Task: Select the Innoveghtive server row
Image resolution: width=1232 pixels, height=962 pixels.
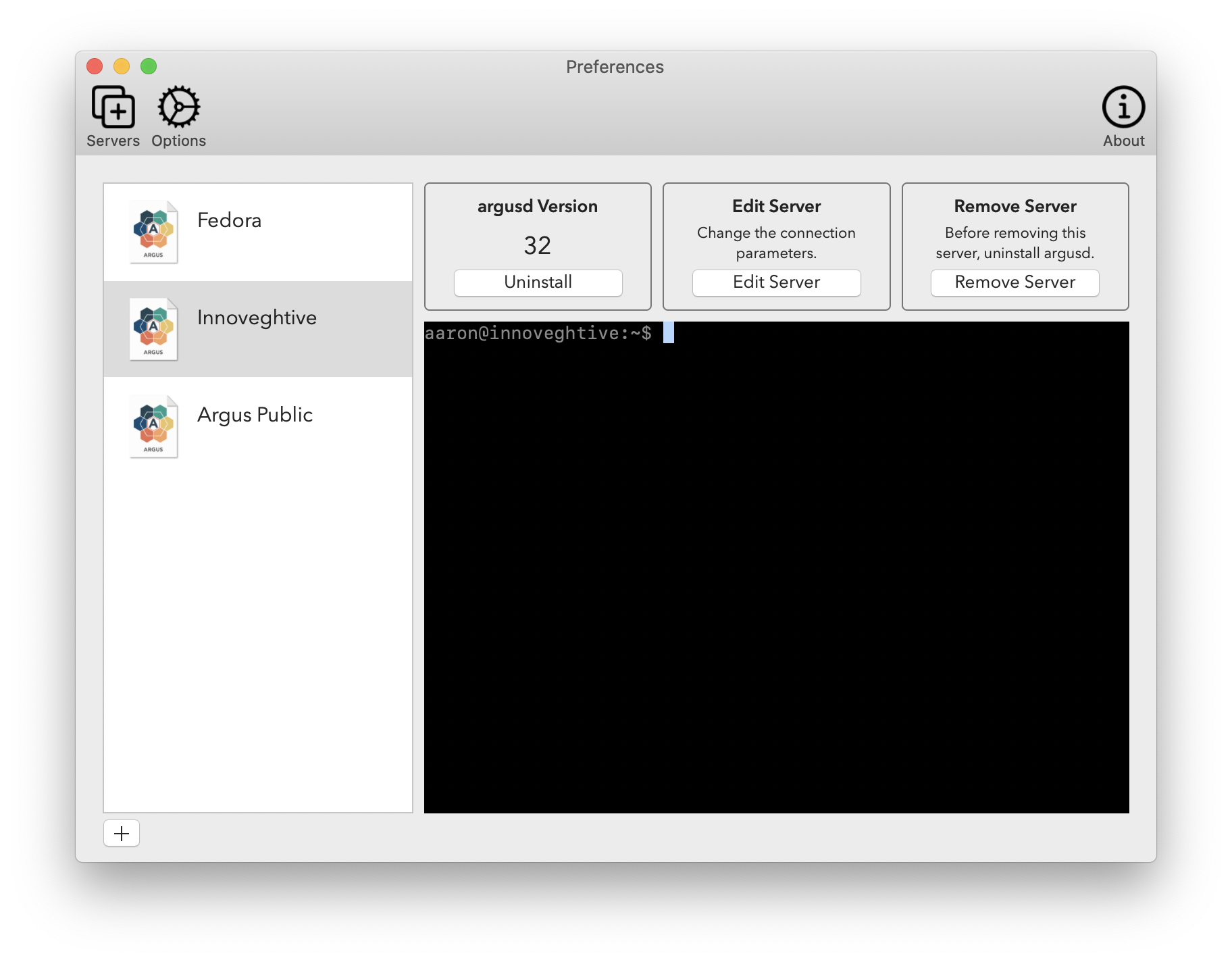Action: coord(258,329)
